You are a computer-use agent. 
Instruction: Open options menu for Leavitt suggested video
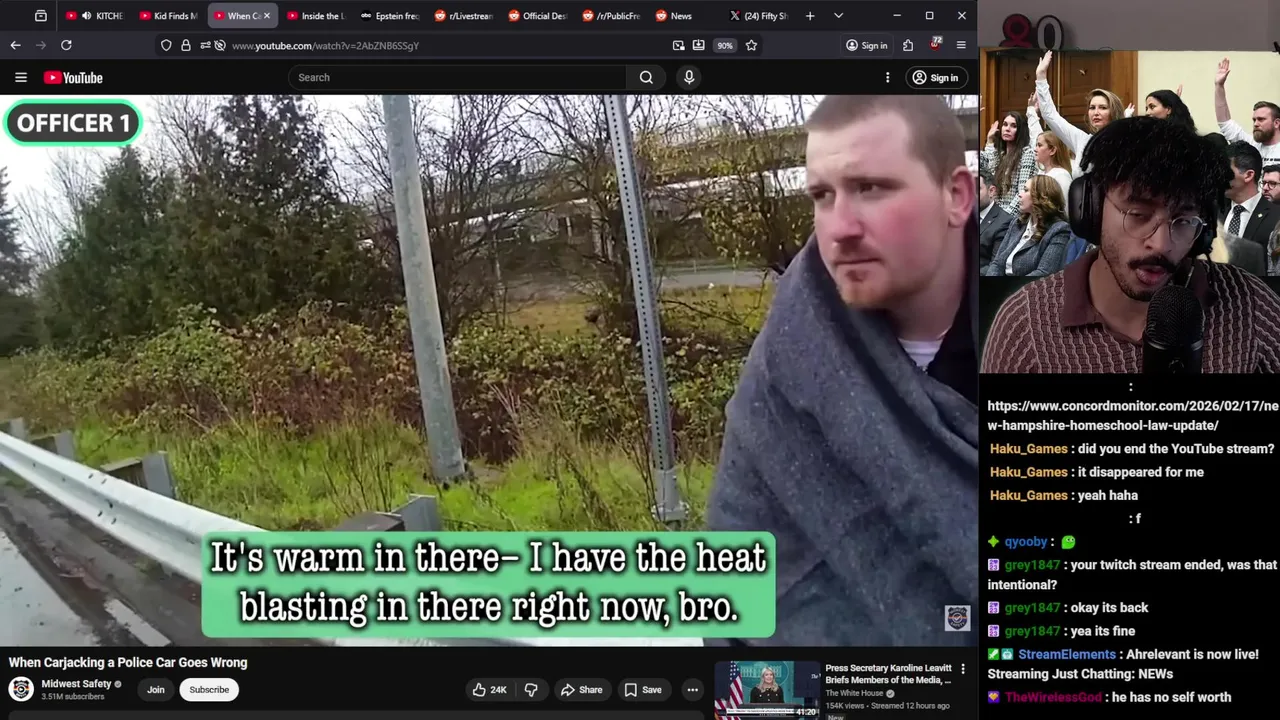pos(963,669)
